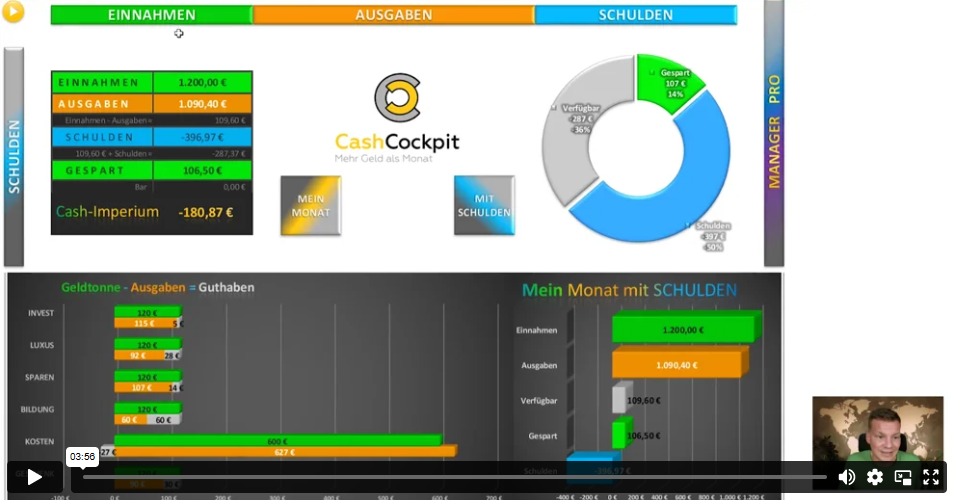
Task: Click the INVEST category label
Action: tap(41, 313)
